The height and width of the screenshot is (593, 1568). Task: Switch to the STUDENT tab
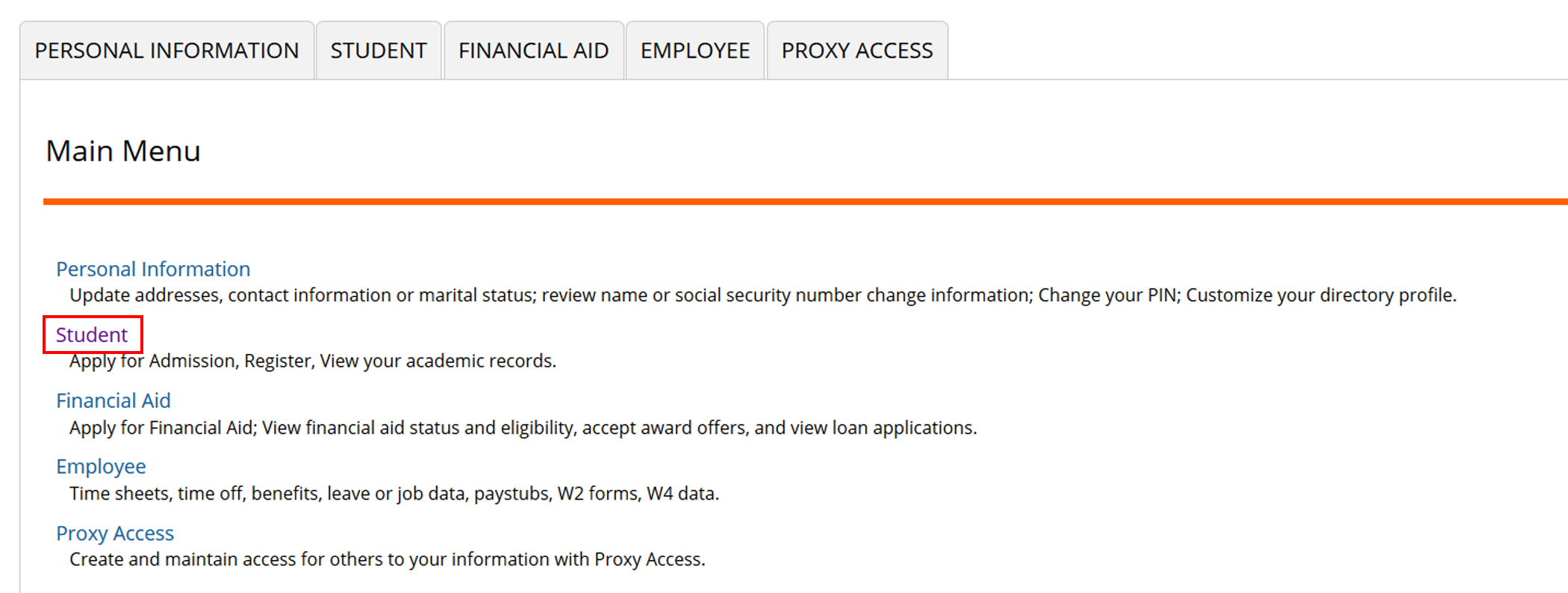coord(379,51)
